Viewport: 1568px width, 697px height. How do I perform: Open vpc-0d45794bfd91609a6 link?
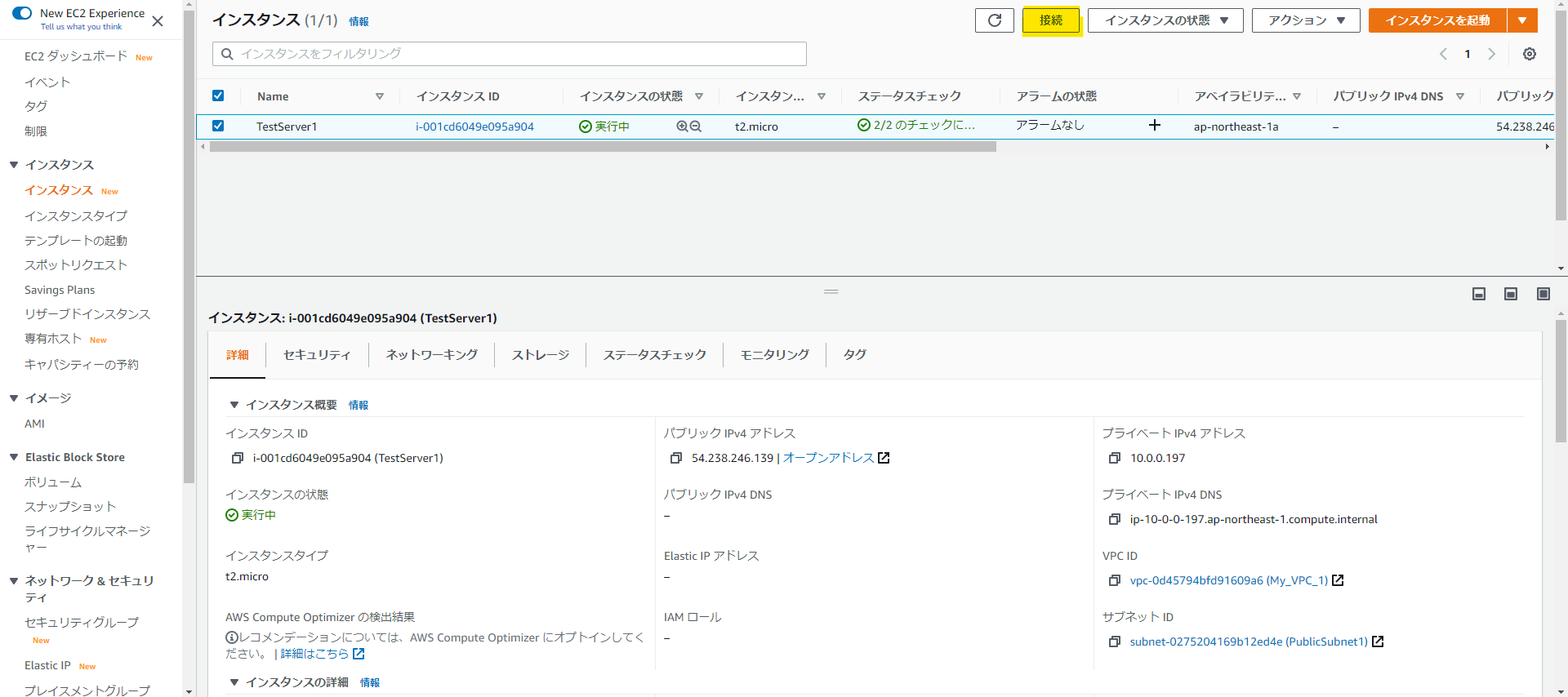coord(1229,580)
